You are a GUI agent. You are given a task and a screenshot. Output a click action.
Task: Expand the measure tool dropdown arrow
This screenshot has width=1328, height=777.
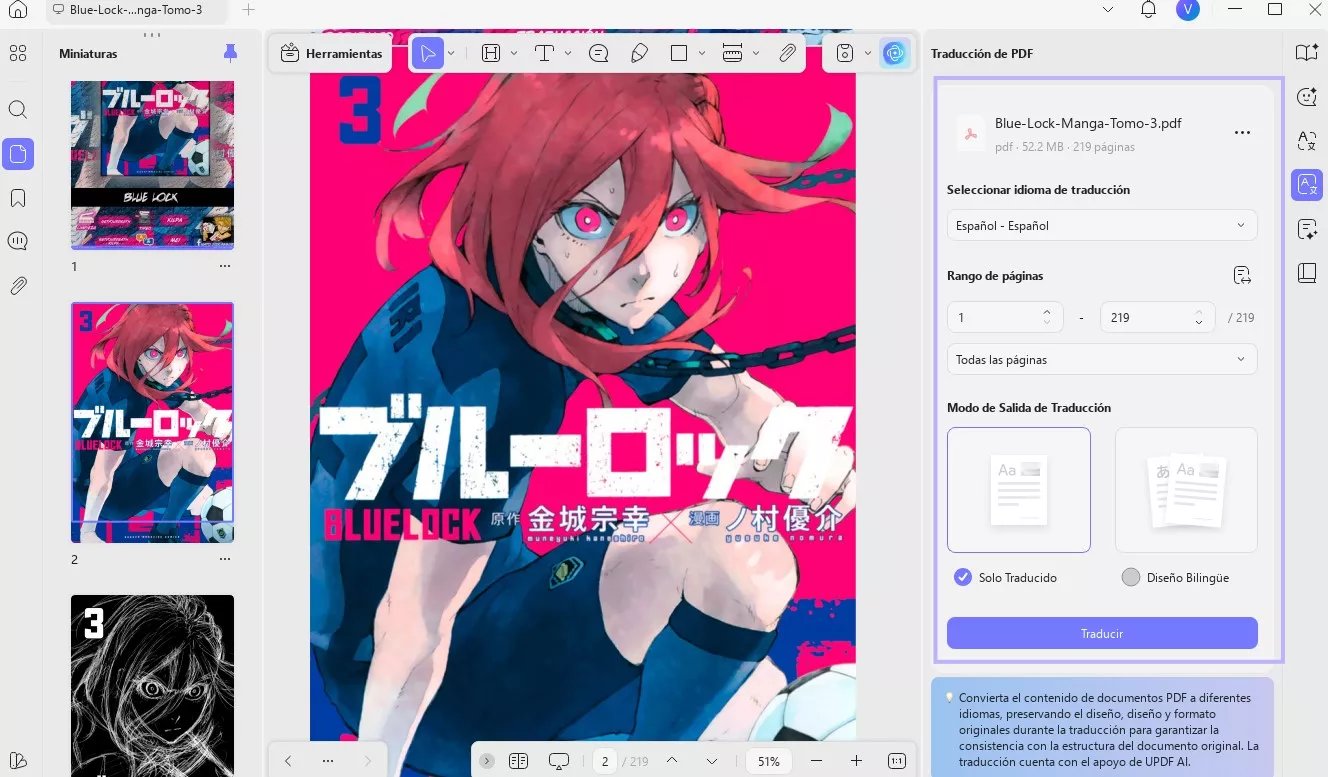pyautogui.click(x=756, y=53)
